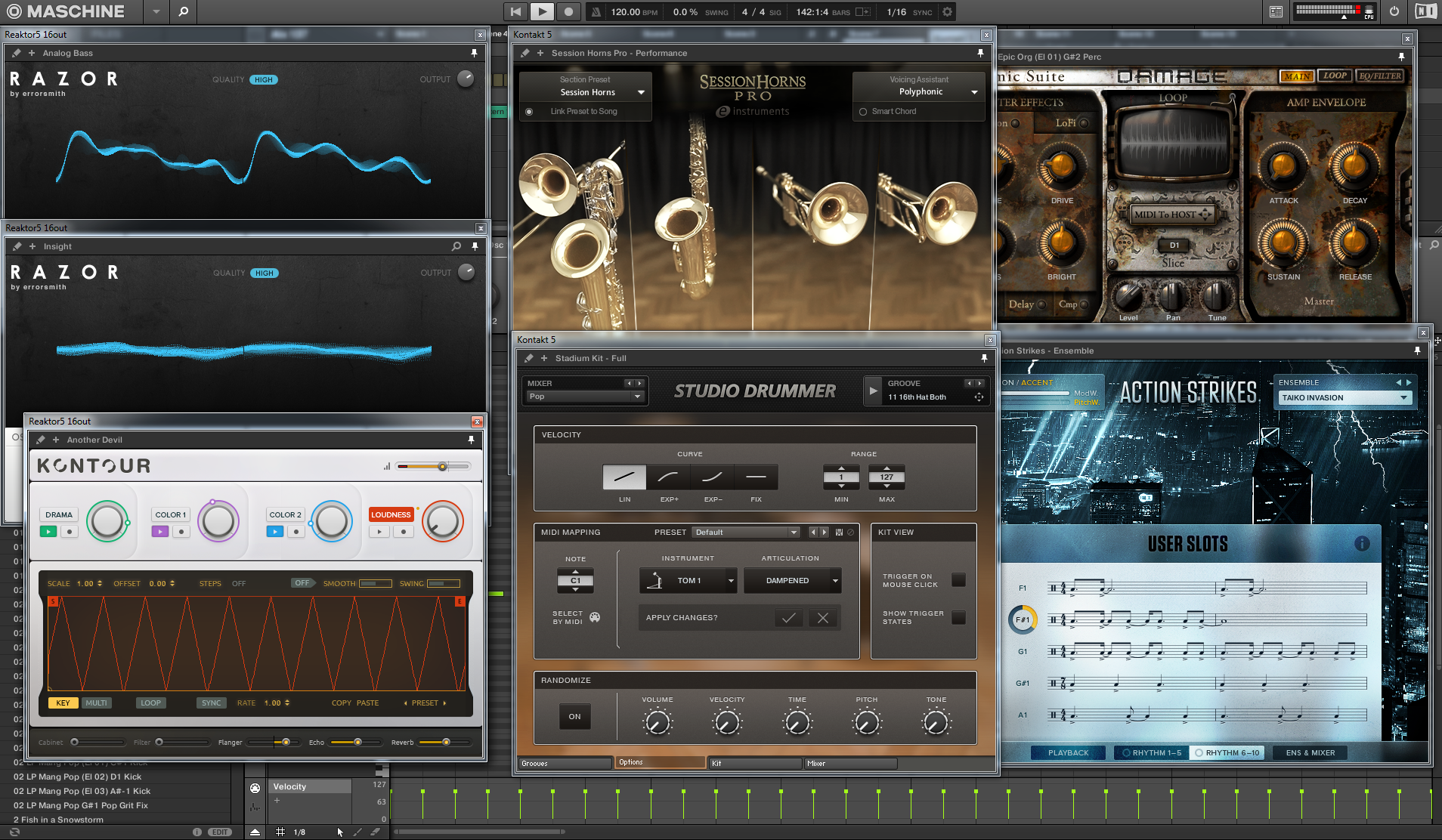
Task: Play the Studio Drummer groove preview
Action: click(873, 391)
